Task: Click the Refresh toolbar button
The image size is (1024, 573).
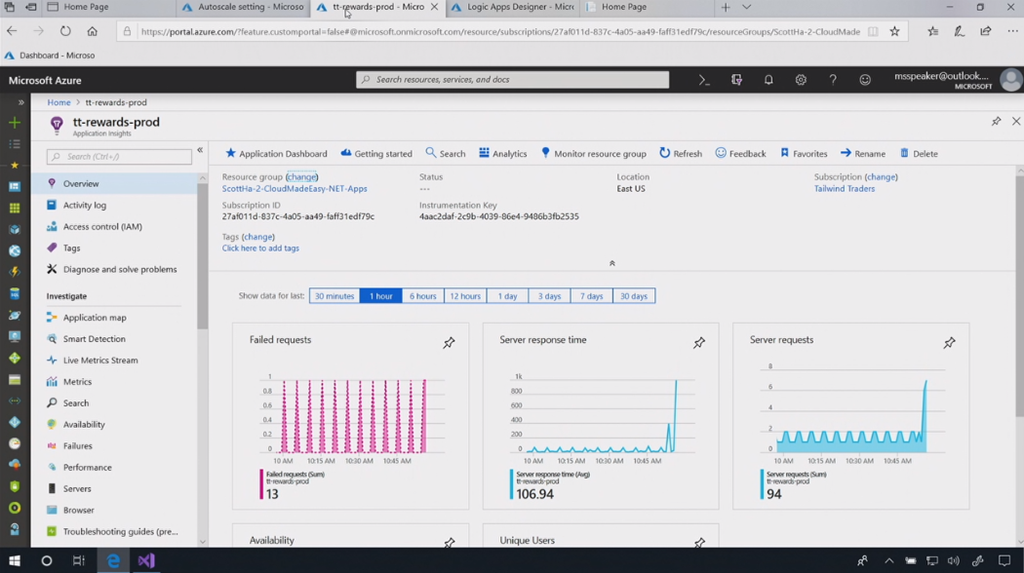Action: coord(680,154)
